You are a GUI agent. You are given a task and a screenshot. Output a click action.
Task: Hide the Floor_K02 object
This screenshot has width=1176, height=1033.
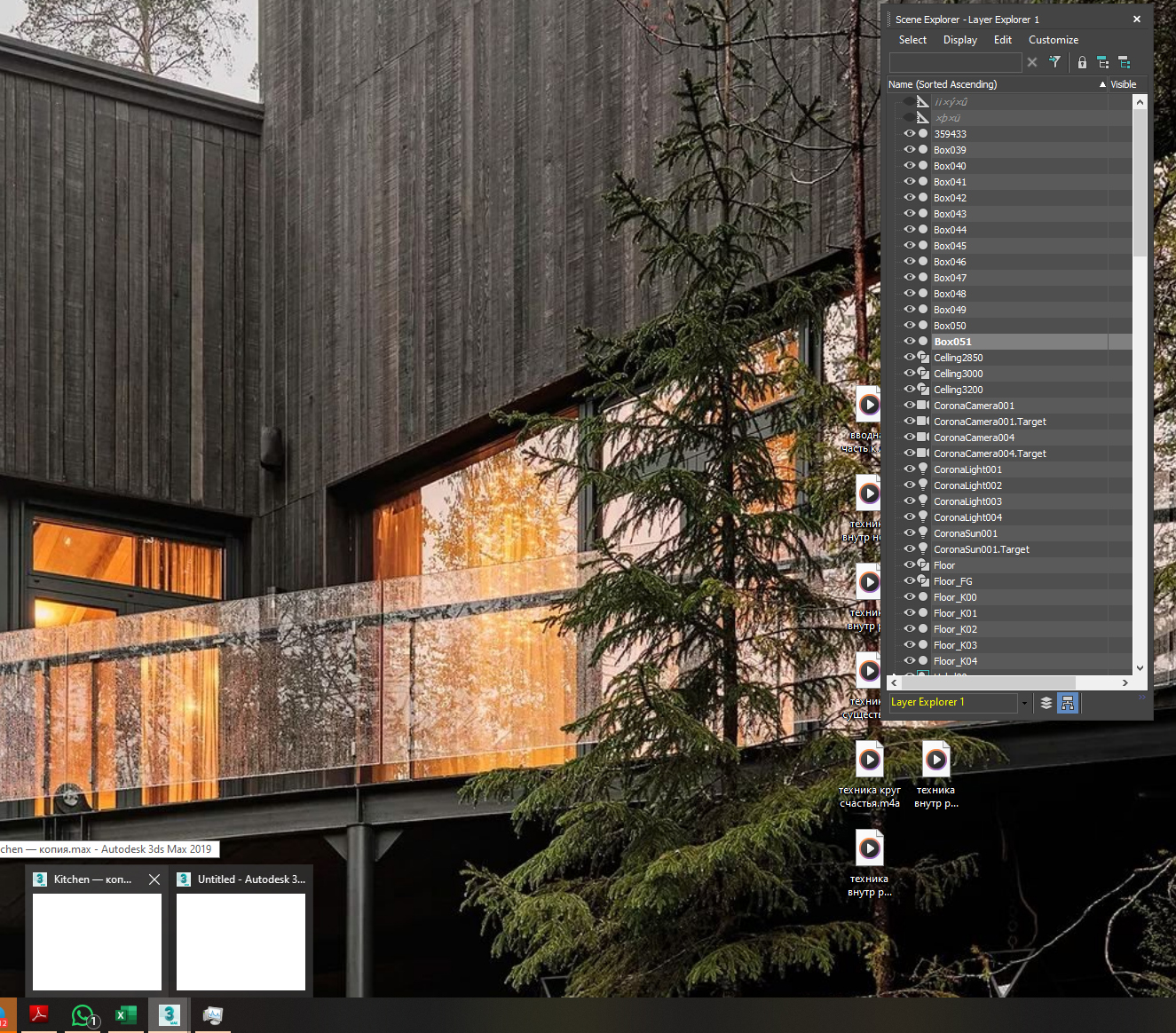pos(909,628)
